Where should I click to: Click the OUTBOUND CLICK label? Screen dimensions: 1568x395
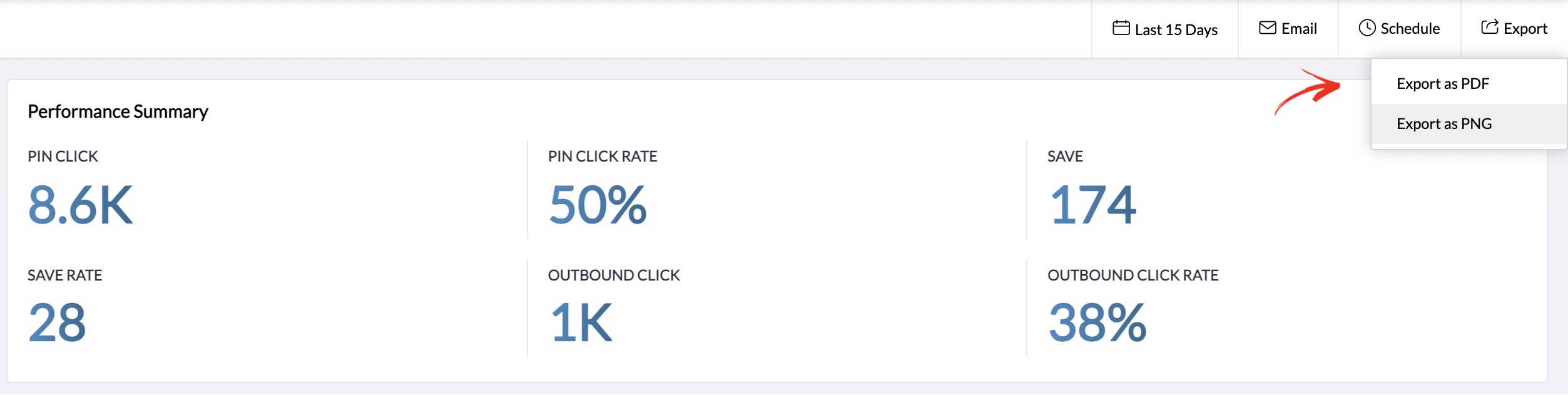point(613,275)
